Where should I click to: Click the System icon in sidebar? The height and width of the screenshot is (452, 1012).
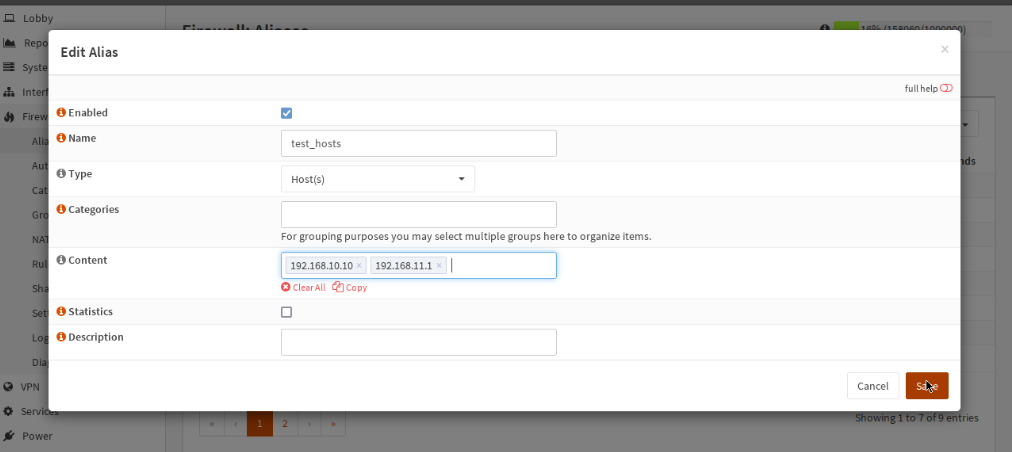(10, 67)
